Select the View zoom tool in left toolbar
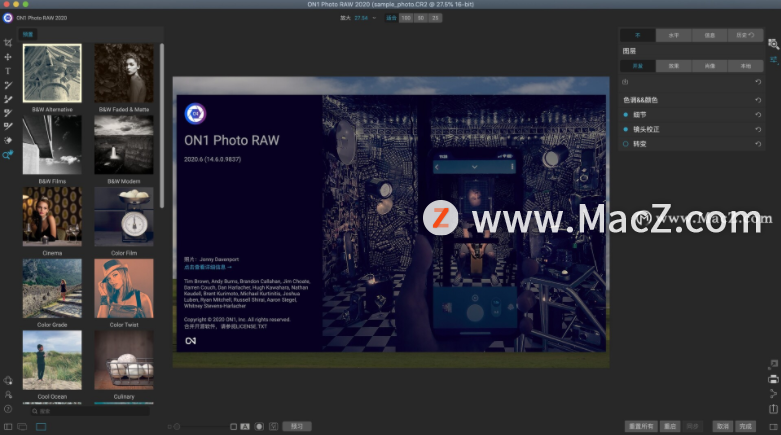The width and height of the screenshot is (781, 435). 7,155
